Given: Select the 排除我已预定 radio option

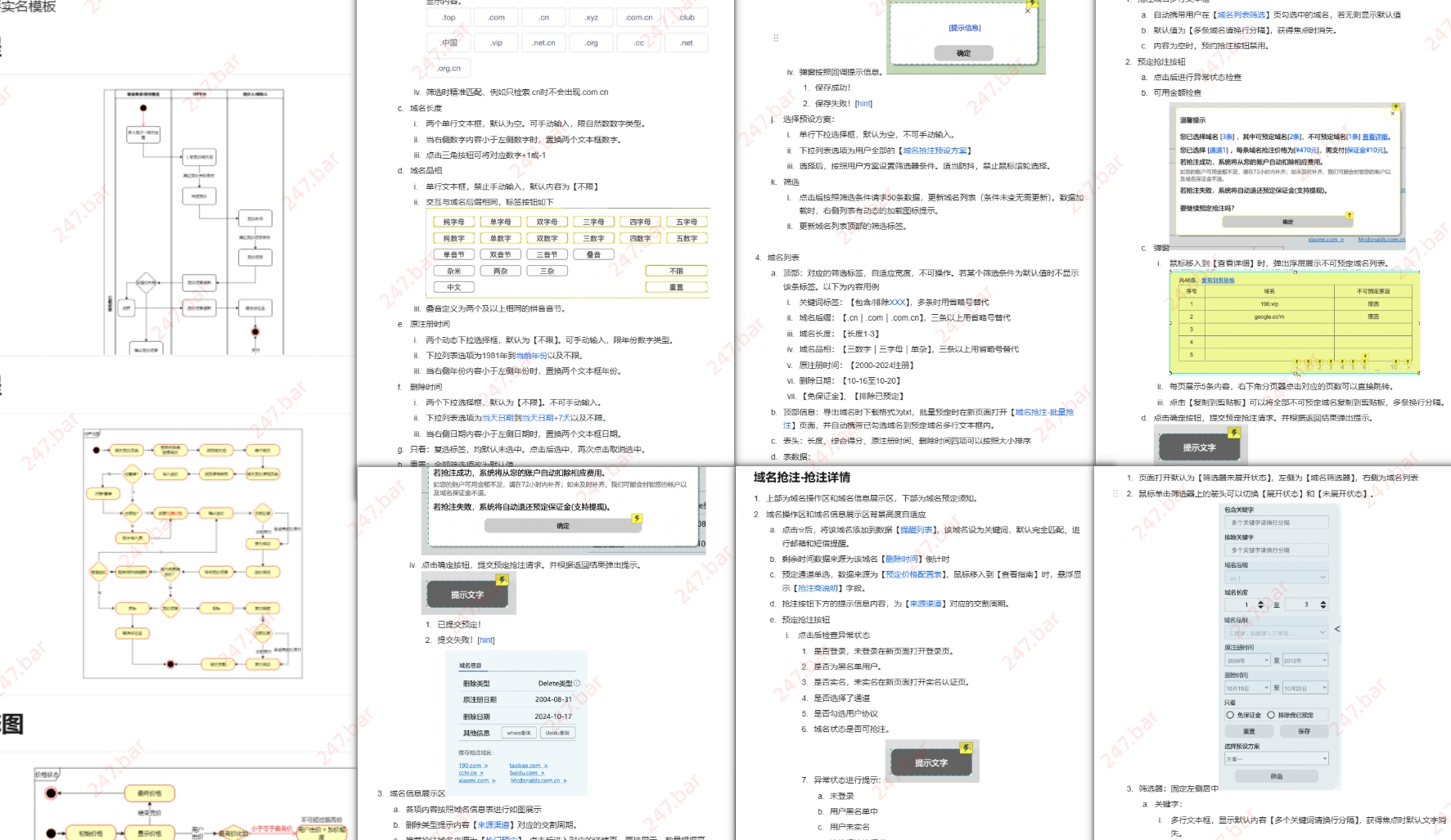Looking at the screenshot, I should tap(1271, 715).
